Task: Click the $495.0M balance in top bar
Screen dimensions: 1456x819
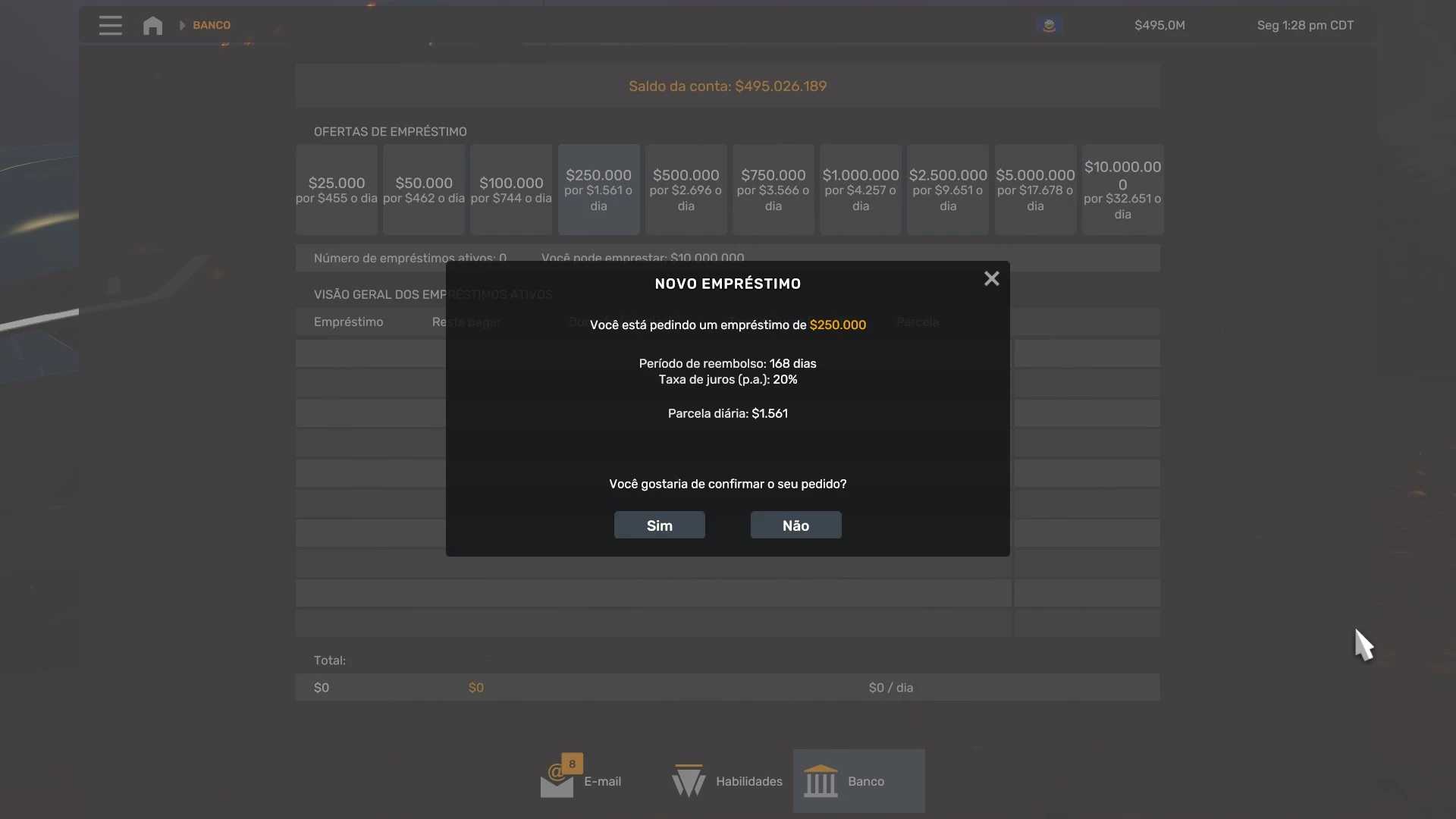Action: (1159, 25)
